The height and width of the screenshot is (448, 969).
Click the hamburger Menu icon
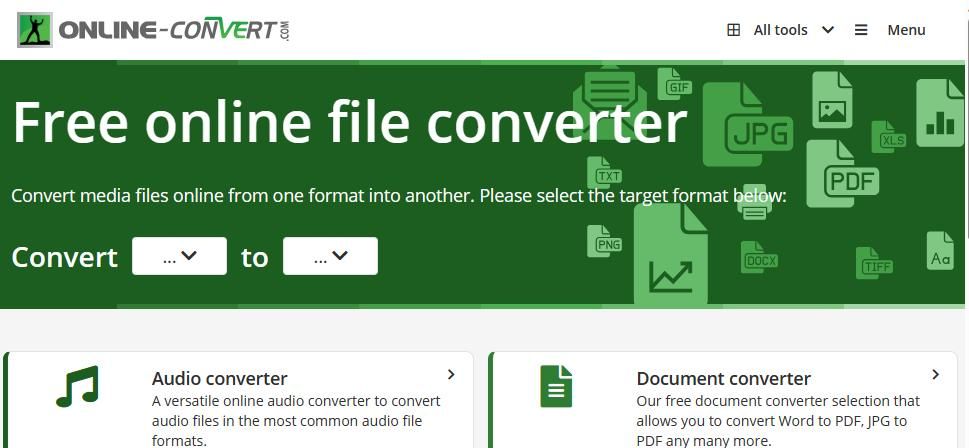point(861,30)
